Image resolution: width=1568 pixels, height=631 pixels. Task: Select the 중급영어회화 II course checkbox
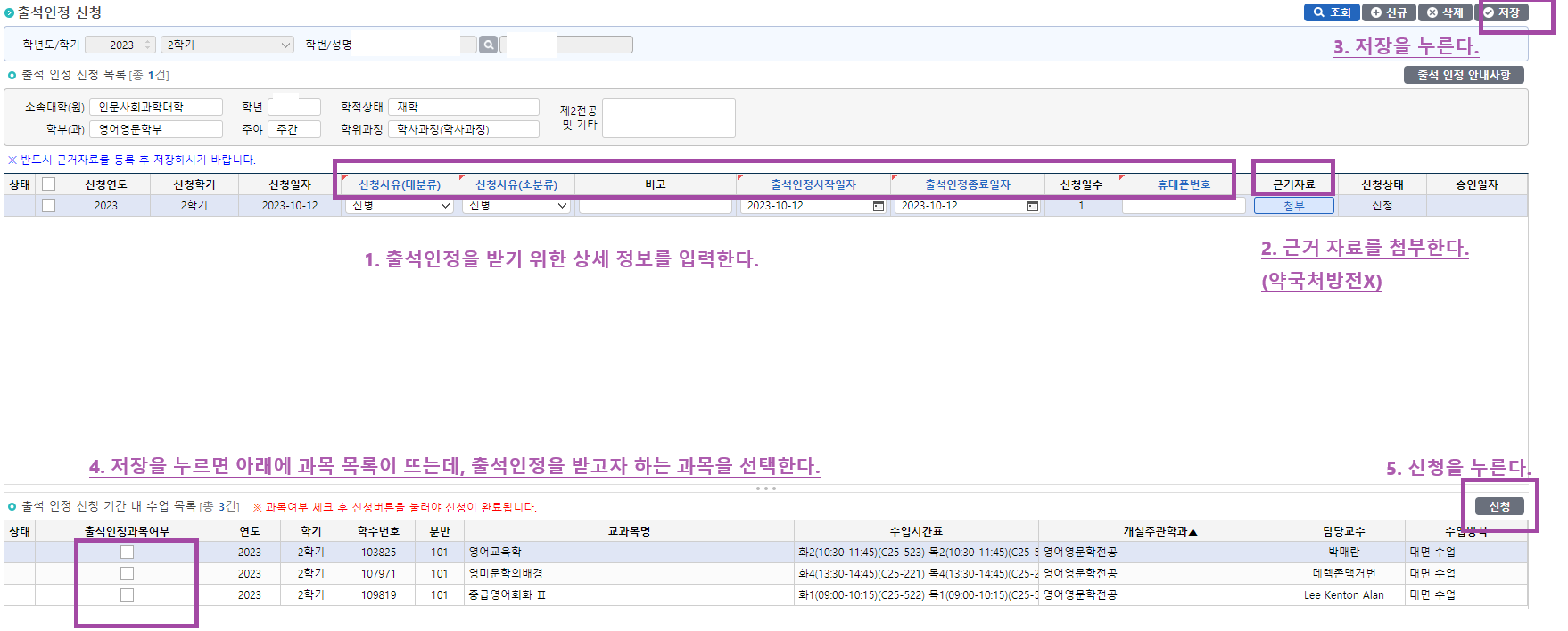point(127,595)
